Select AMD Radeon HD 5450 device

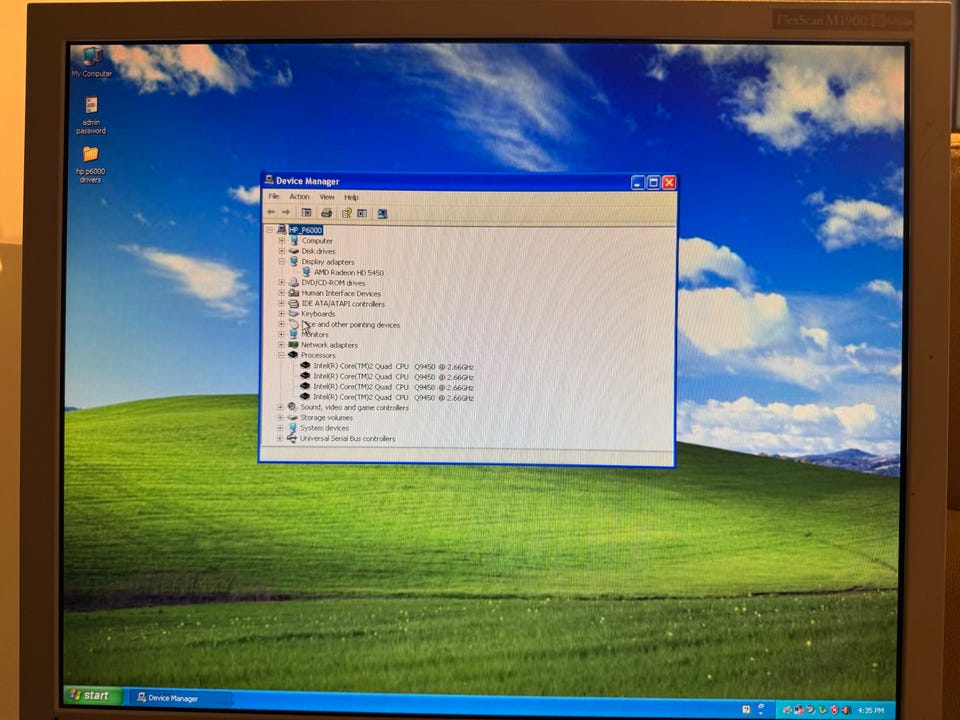pos(348,272)
